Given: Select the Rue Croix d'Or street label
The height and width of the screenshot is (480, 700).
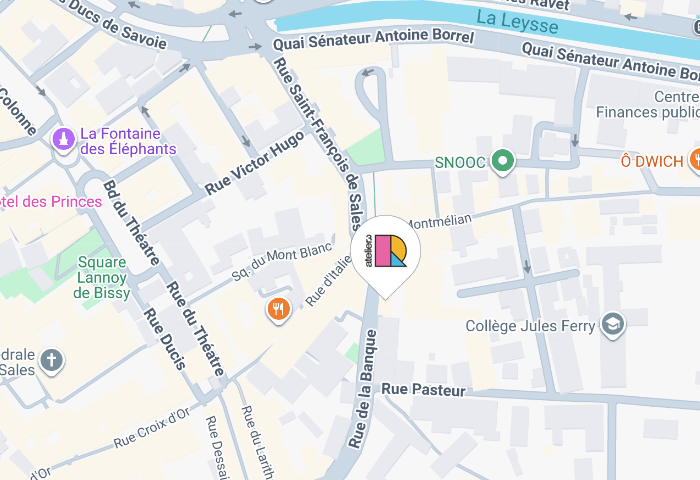Looking at the screenshot, I should [152, 428].
